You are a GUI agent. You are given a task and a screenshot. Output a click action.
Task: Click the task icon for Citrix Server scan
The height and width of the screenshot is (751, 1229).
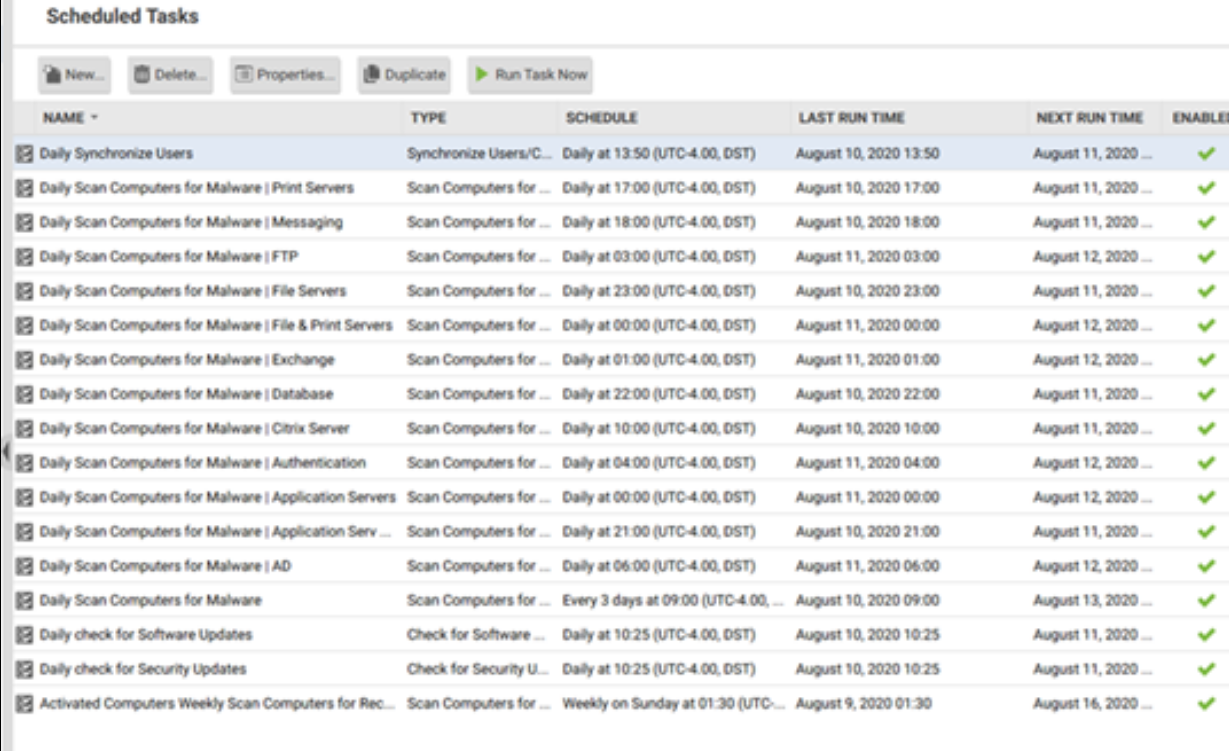pos(25,428)
